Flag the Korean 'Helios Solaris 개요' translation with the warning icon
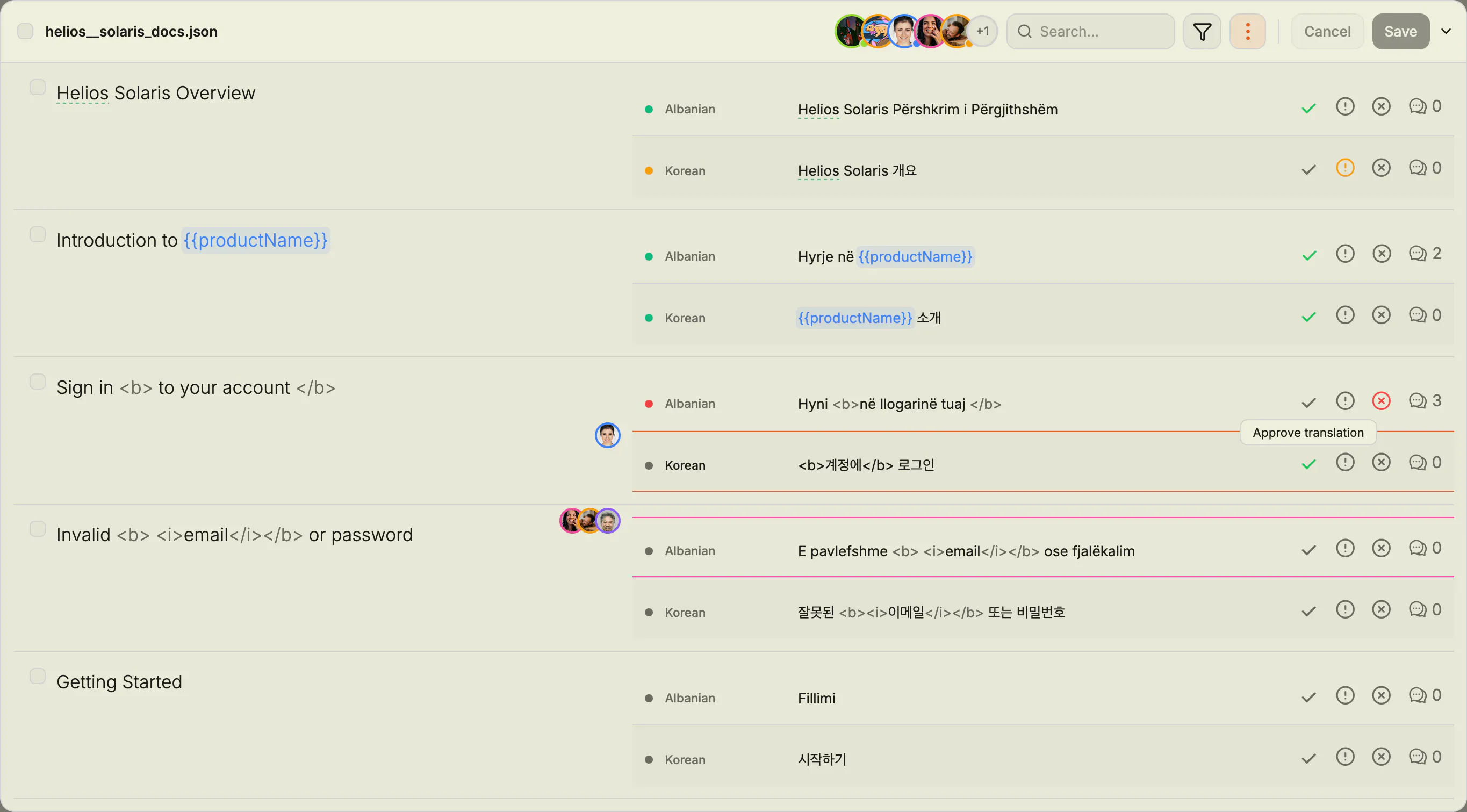The height and width of the screenshot is (812, 1467). [1345, 168]
